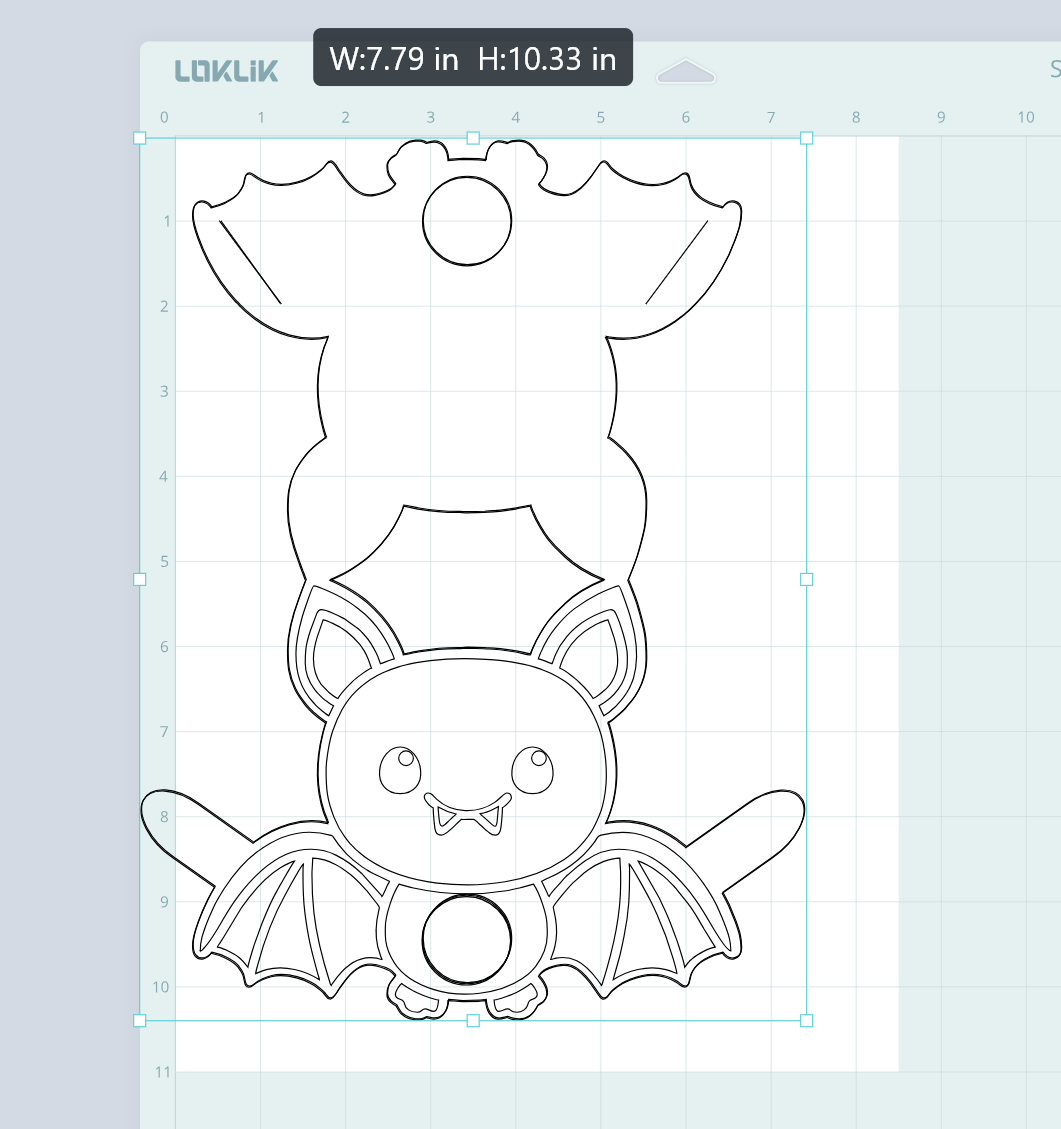Click the middle-left selection resize handle
This screenshot has width=1061, height=1129.
140,579
